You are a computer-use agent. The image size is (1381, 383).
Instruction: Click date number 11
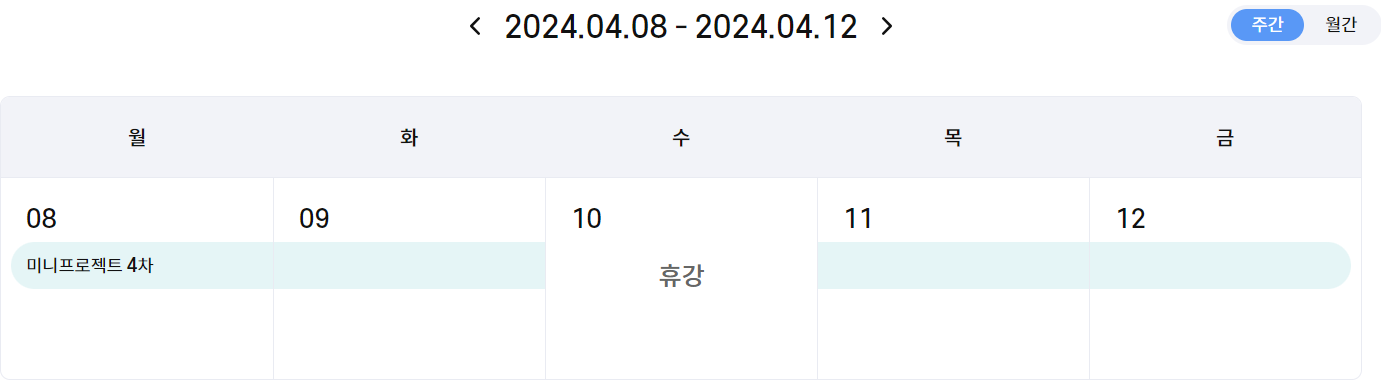(858, 219)
